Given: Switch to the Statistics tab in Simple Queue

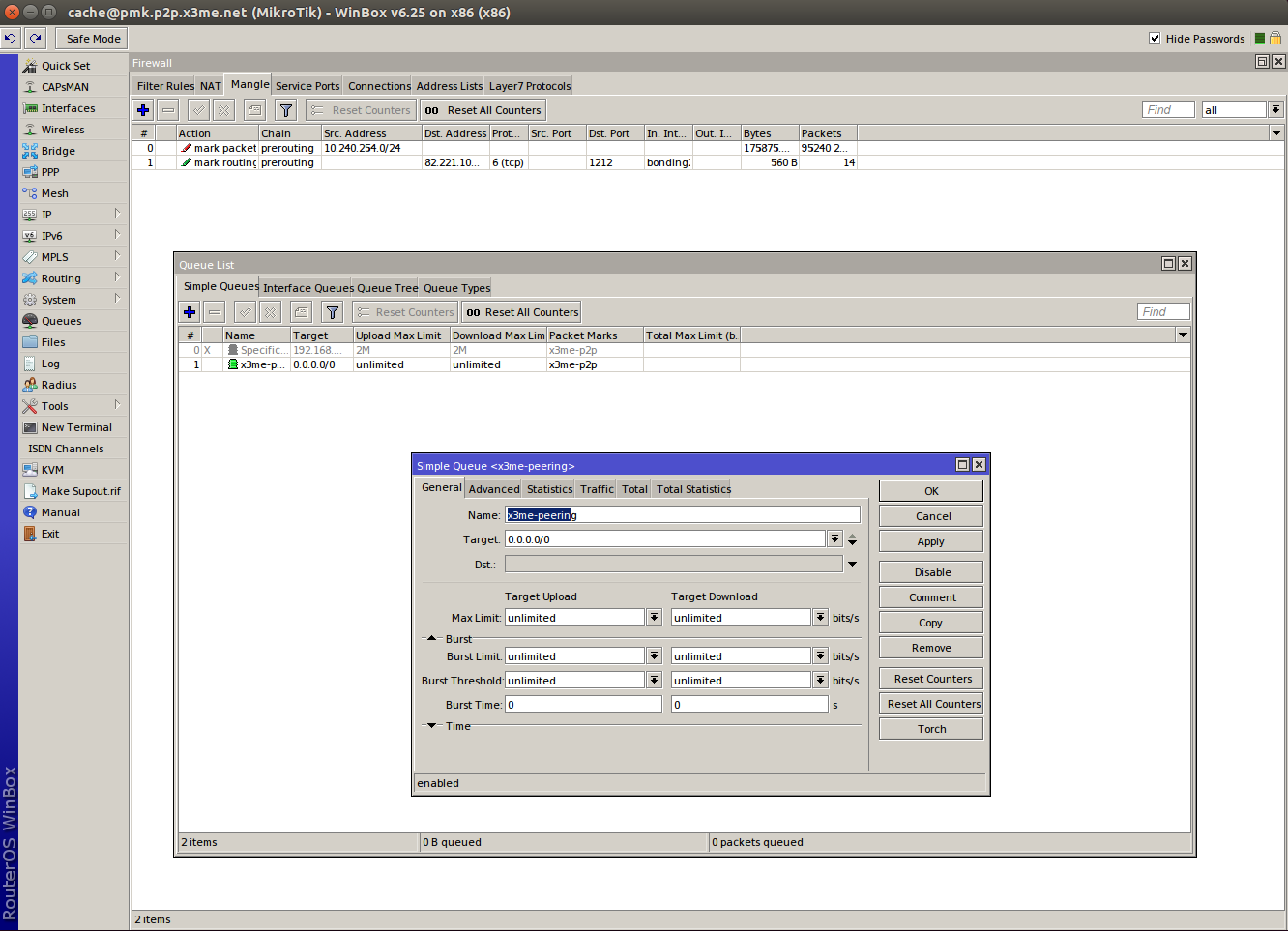Looking at the screenshot, I should pos(549,489).
